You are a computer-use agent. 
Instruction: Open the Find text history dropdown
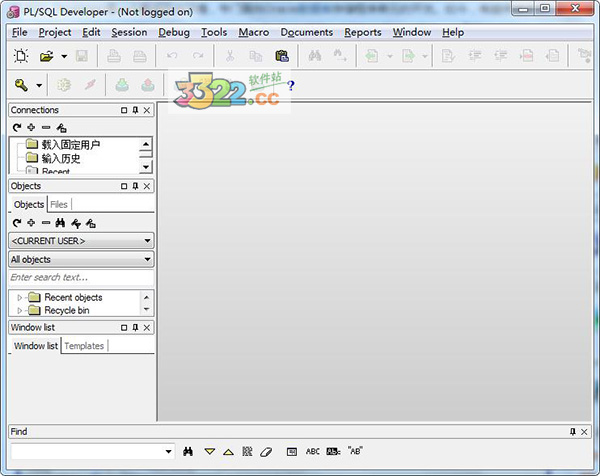click(168, 452)
